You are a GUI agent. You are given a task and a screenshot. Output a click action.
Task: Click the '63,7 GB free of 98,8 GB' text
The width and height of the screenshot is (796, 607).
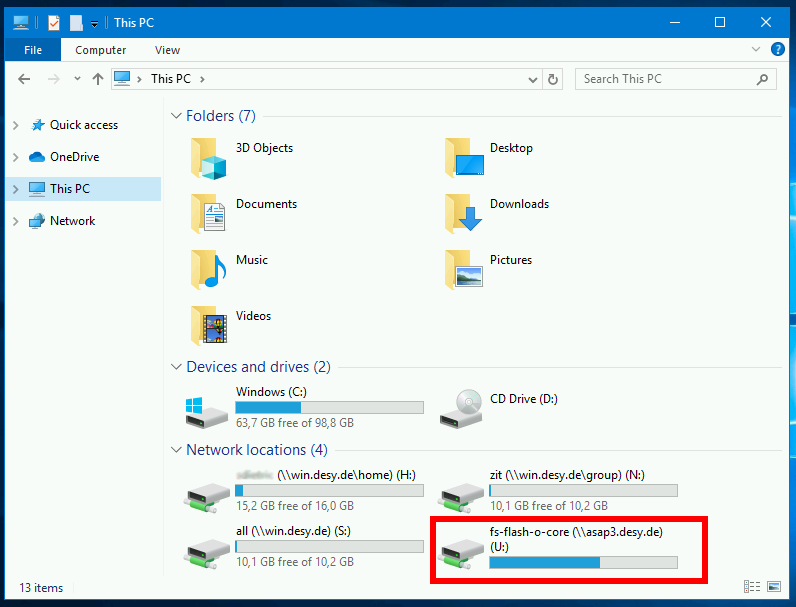click(295, 423)
